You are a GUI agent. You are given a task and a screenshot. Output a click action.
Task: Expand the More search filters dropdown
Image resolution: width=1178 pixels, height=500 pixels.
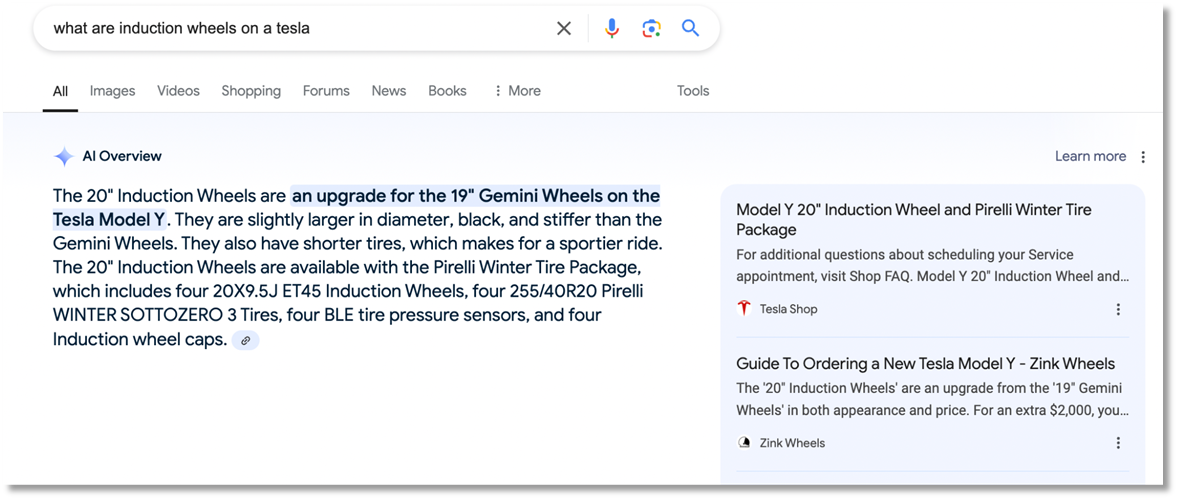click(x=517, y=91)
